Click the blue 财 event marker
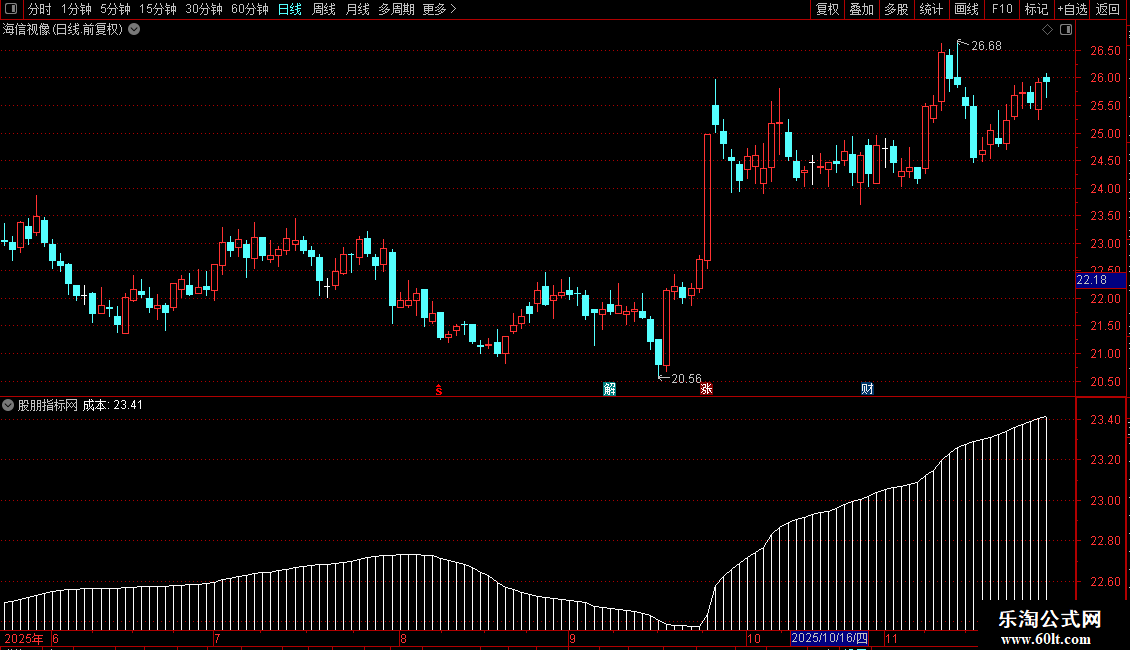Viewport: 1130px width, 650px height. click(868, 389)
